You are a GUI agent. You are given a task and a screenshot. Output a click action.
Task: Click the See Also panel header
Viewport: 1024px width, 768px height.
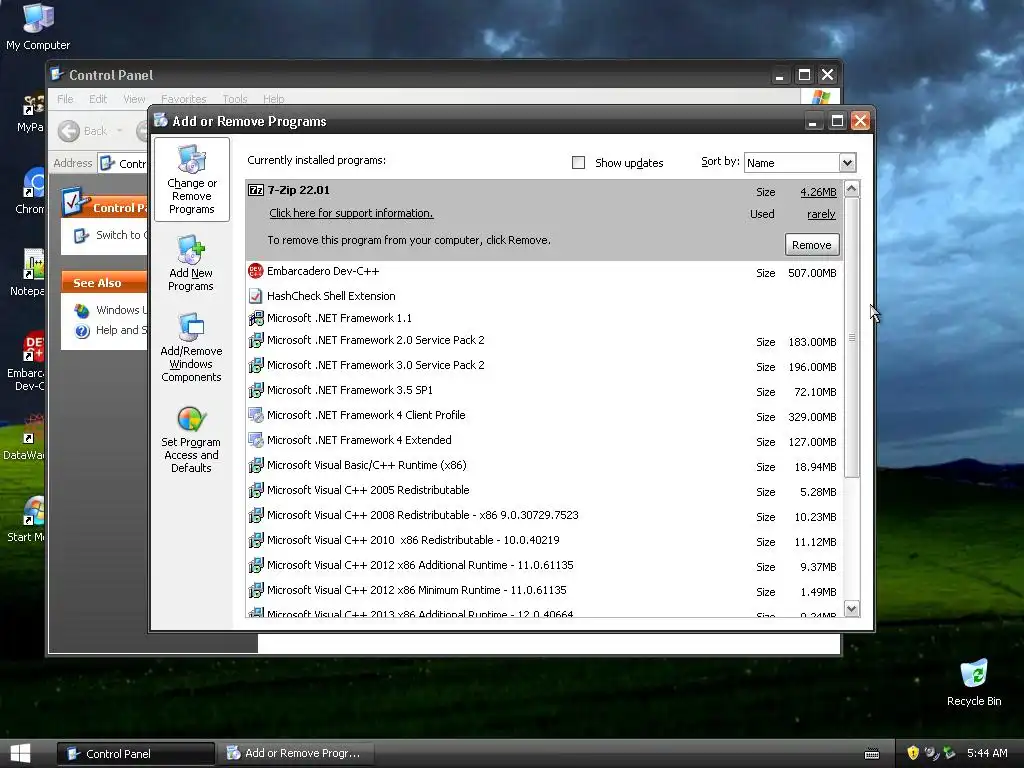104,282
